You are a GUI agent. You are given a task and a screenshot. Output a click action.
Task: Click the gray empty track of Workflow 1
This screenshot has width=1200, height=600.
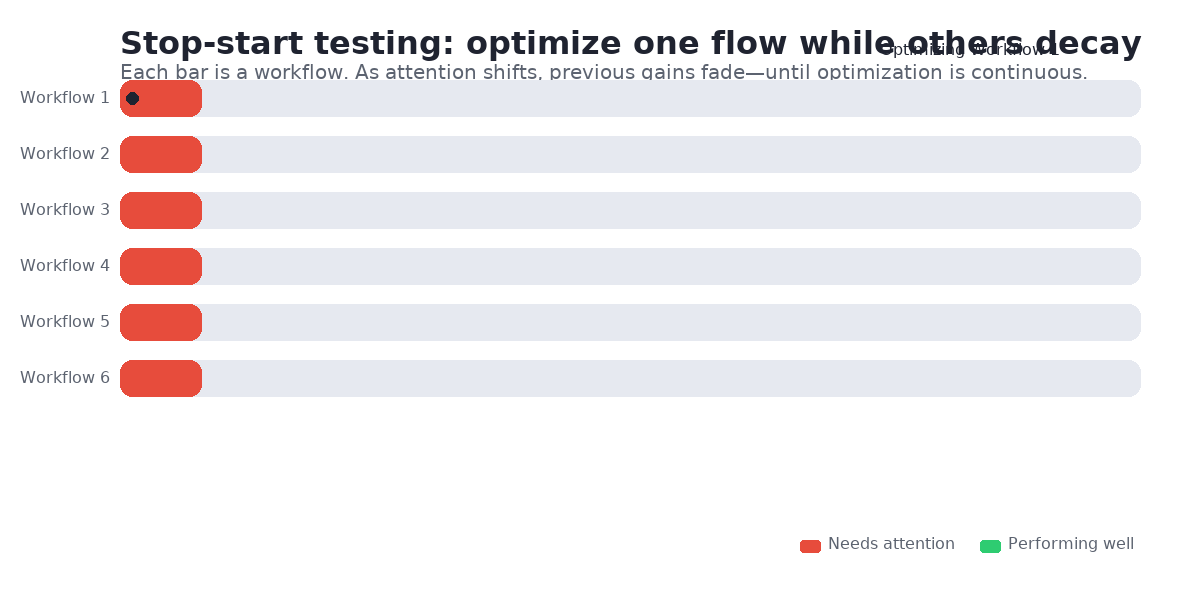[x=670, y=98]
